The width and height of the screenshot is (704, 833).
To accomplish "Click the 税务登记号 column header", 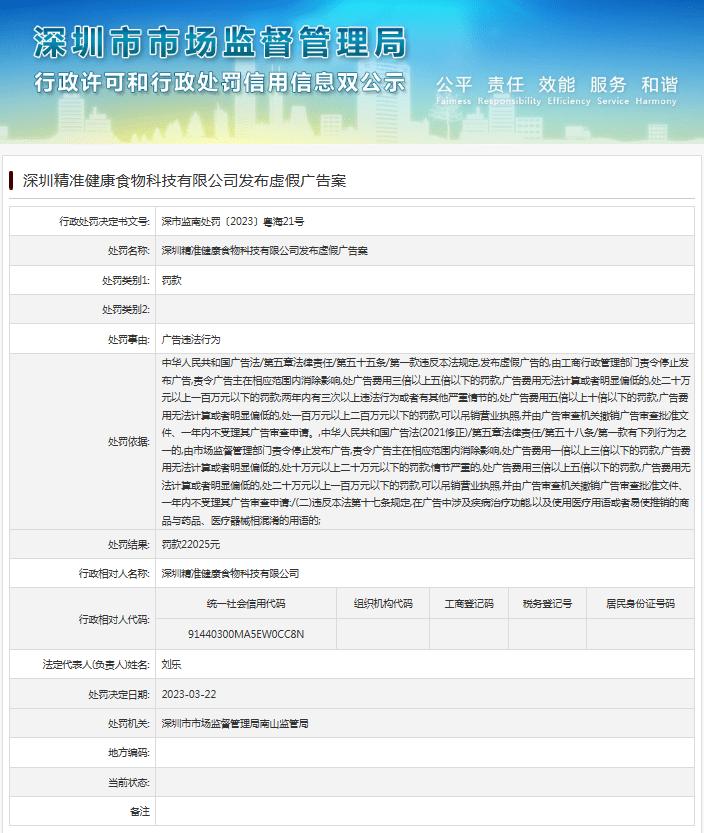I will [547, 604].
